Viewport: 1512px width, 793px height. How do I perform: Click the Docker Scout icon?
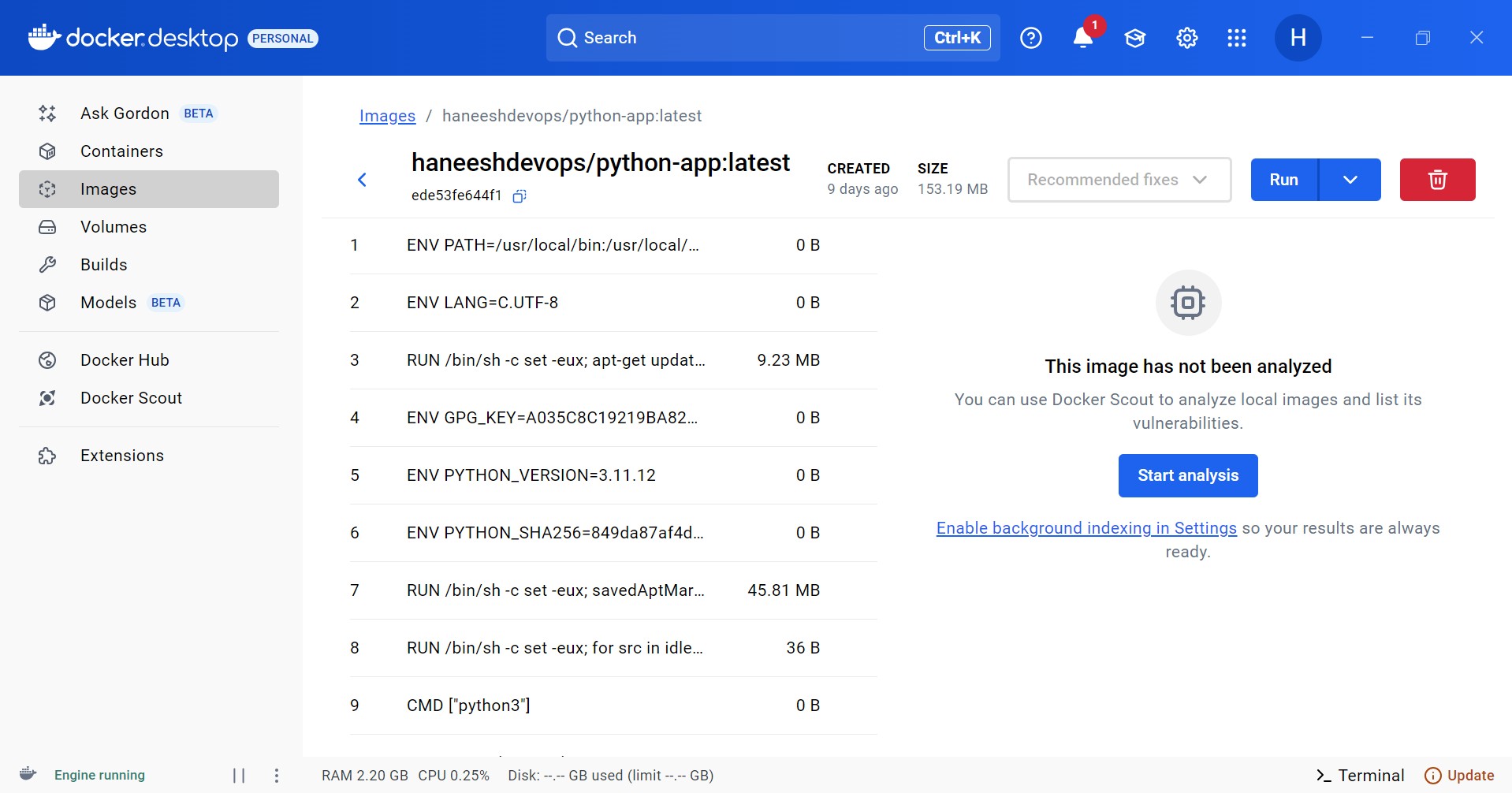click(47, 398)
